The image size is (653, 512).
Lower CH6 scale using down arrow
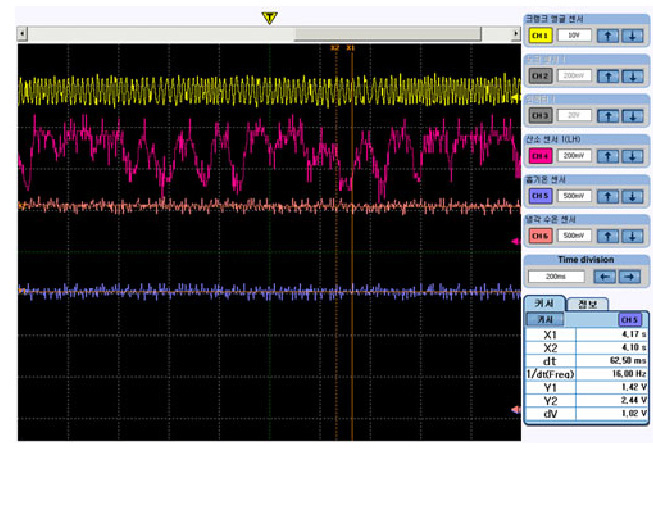tap(632, 236)
